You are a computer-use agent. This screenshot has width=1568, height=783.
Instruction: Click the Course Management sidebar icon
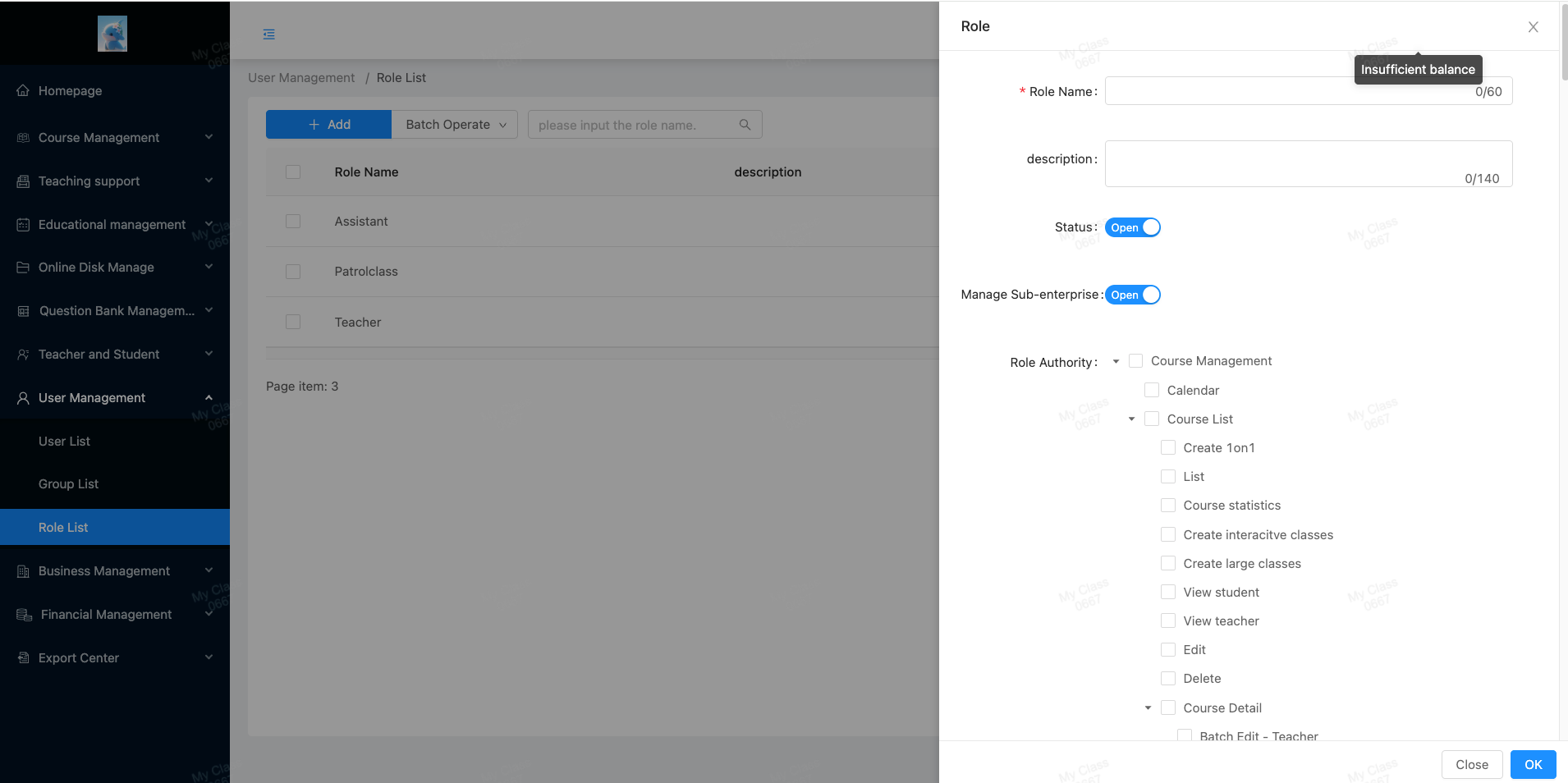(23, 137)
